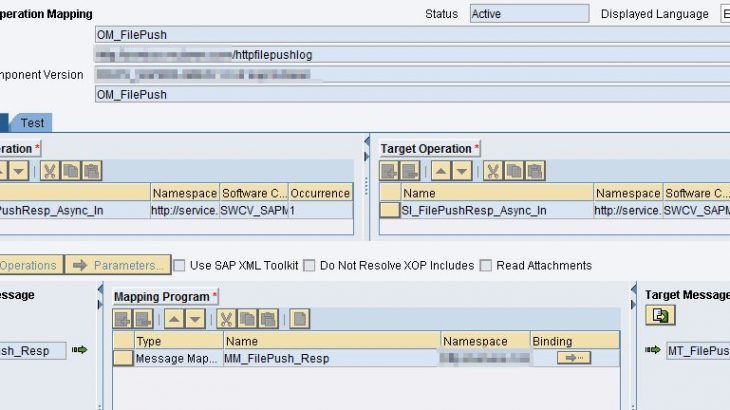The image size is (730, 410).
Task: Toggle Read Attachments checkbox
Action: point(486,266)
